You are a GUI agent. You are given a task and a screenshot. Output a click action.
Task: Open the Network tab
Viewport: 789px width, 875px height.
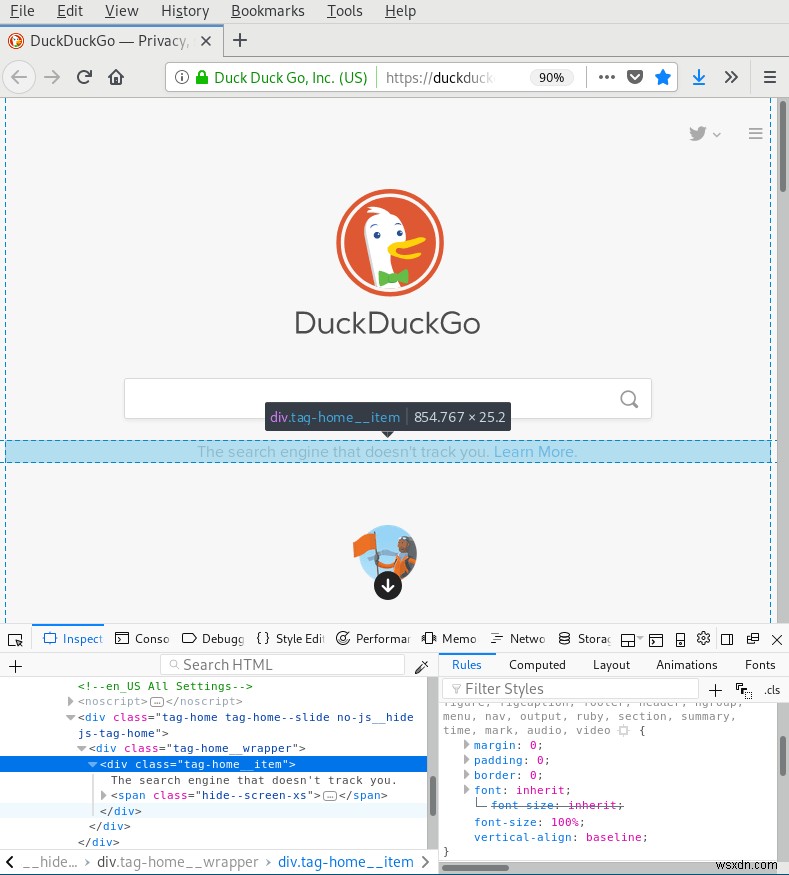click(518, 639)
